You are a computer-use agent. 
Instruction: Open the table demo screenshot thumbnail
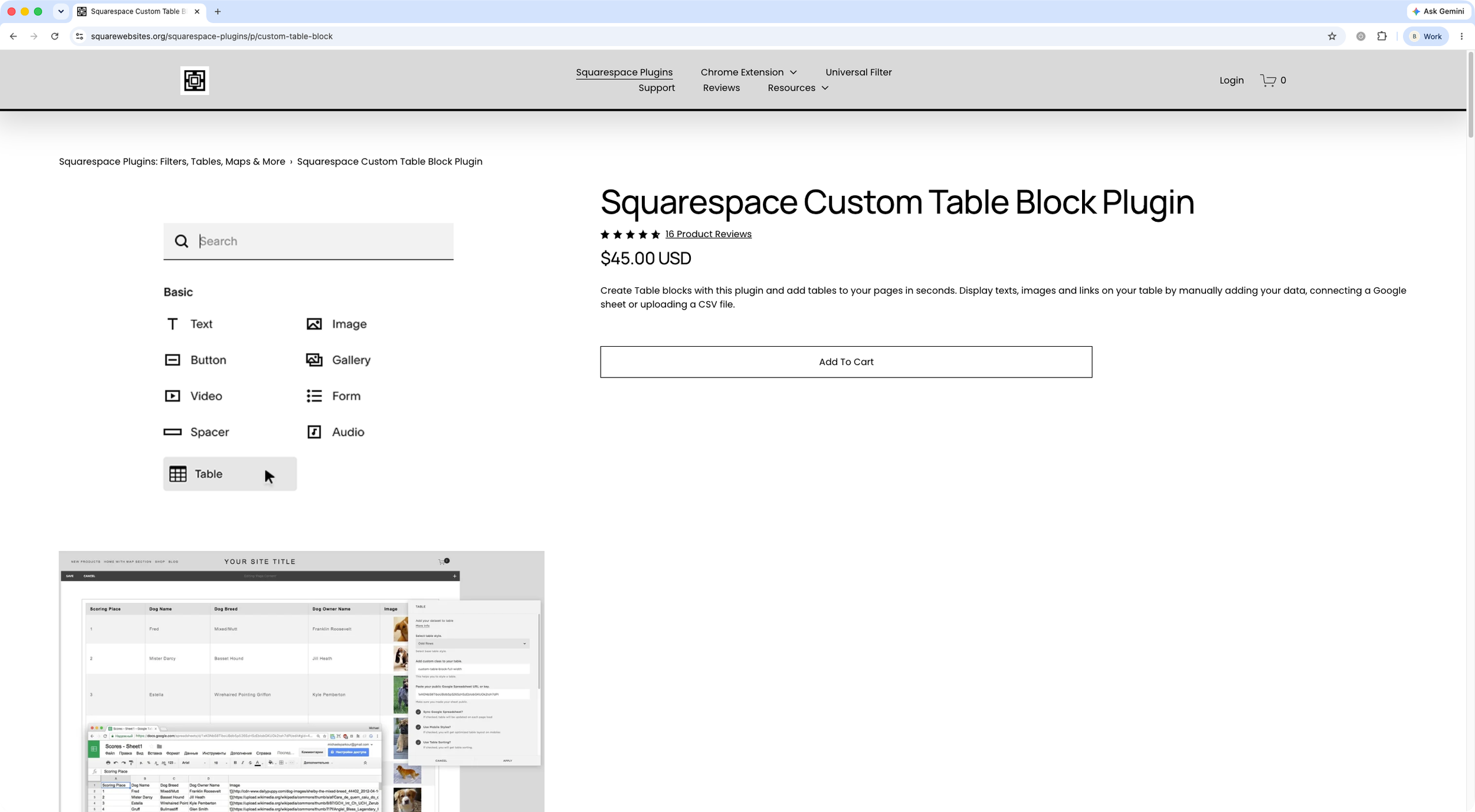click(301, 682)
